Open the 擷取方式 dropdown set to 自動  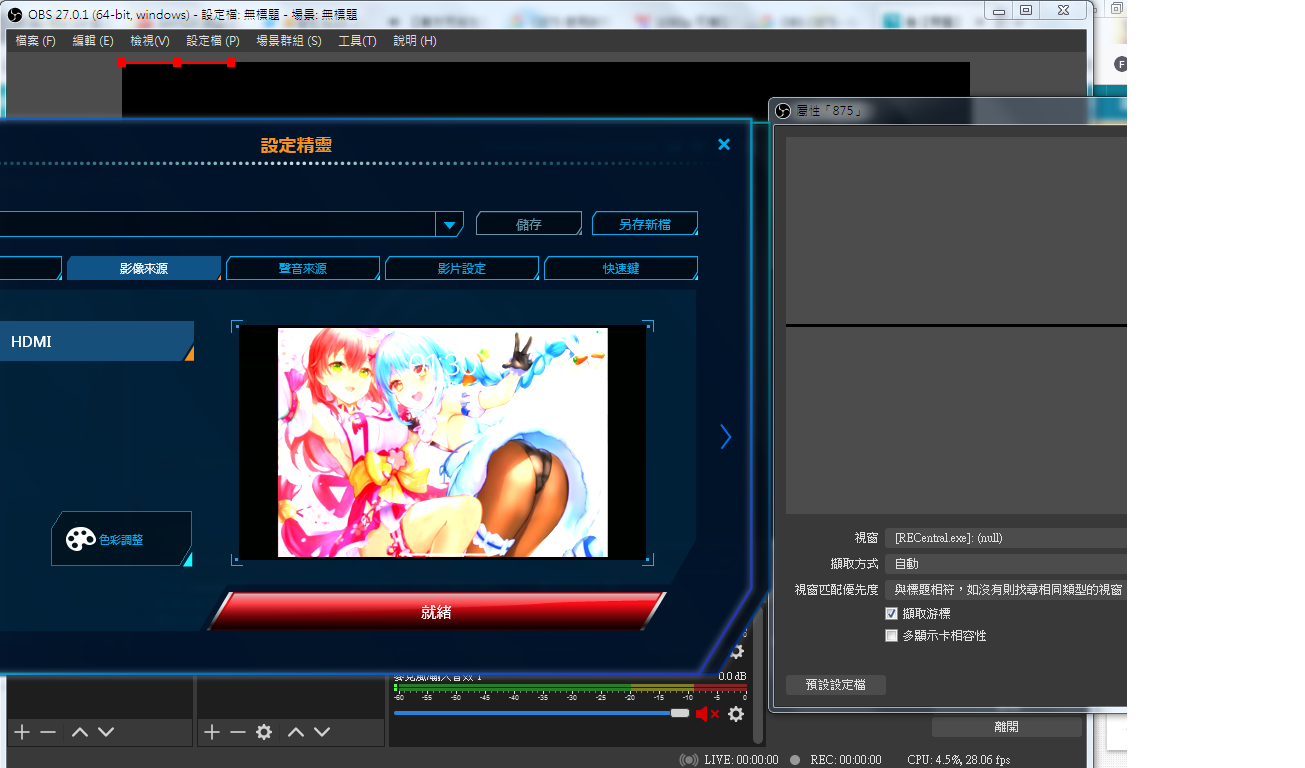pyautogui.click(x=1006, y=564)
